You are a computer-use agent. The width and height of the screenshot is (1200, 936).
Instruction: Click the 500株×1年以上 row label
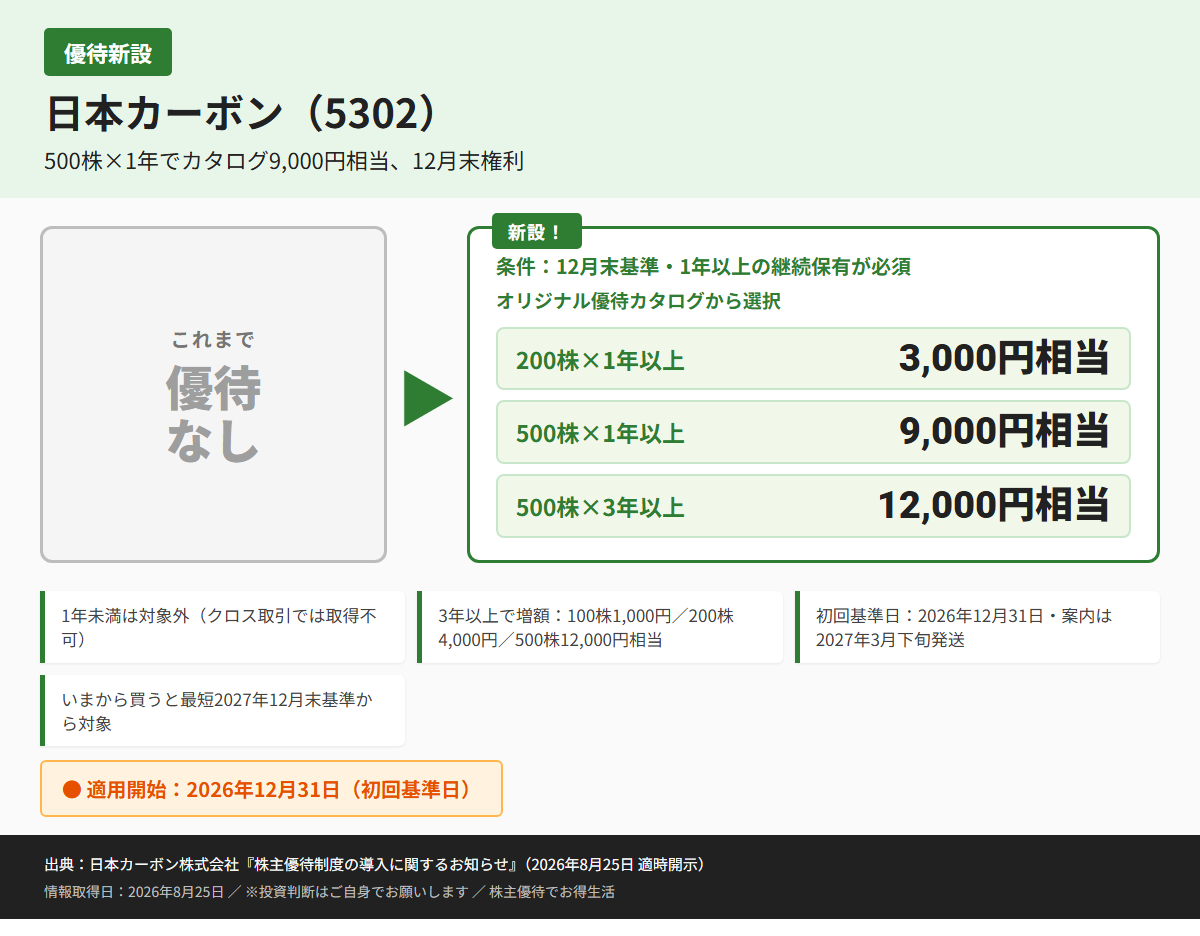coord(600,434)
